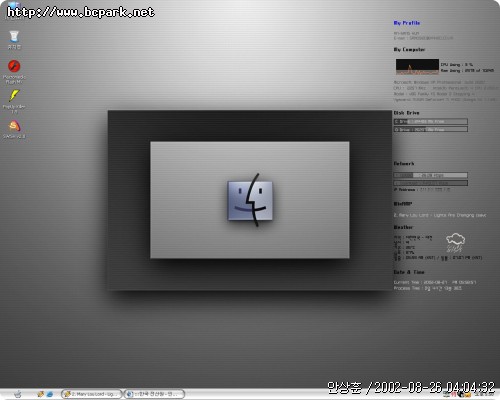
Task: Select the My Computer heading in the sidebar
Action: click(409, 50)
